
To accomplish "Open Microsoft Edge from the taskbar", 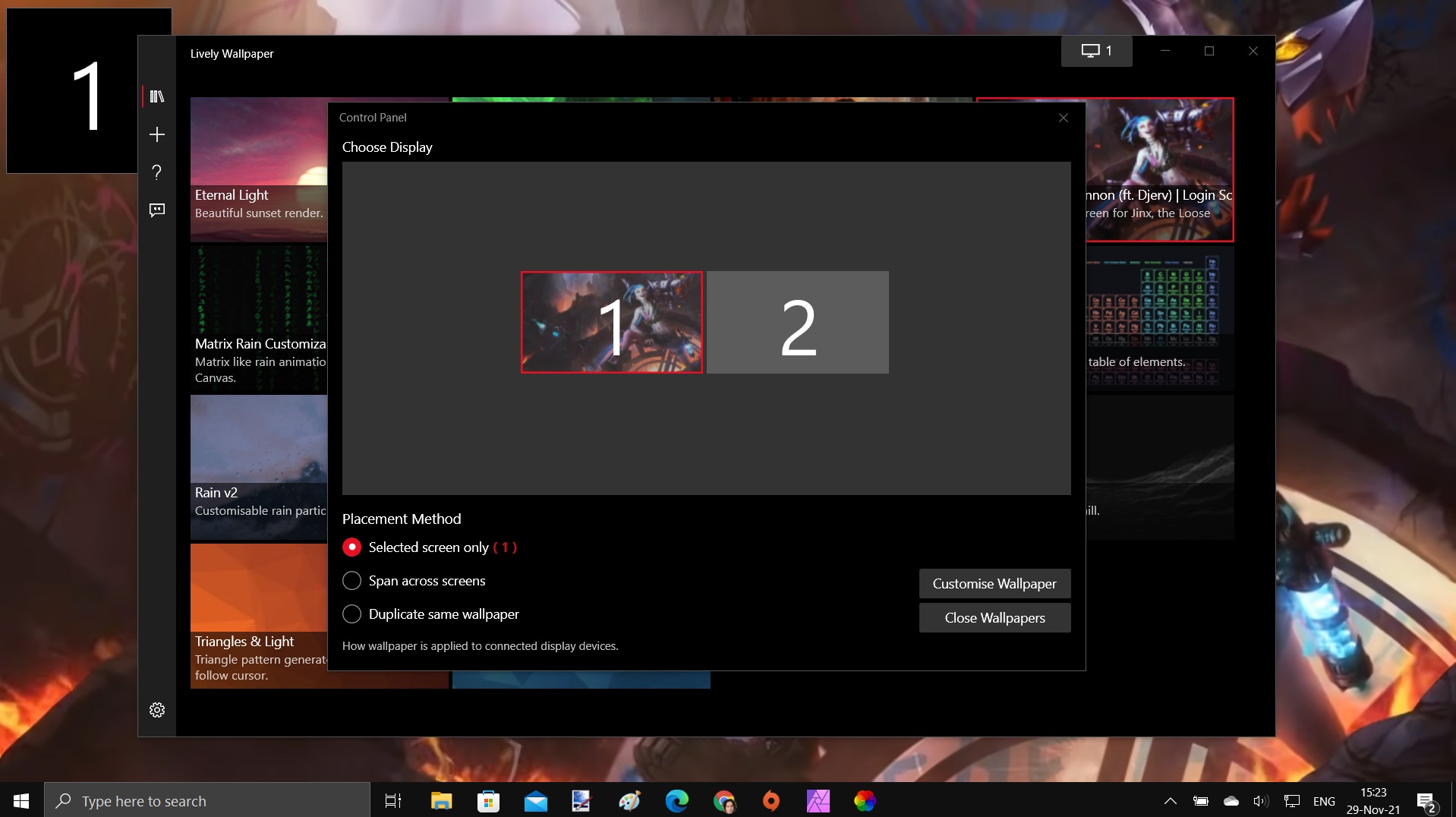I will pyautogui.click(x=676, y=801).
